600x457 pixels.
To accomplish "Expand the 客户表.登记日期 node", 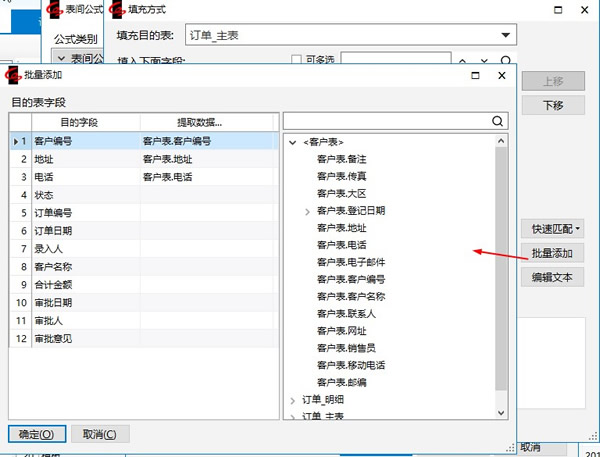I will pos(307,211).
